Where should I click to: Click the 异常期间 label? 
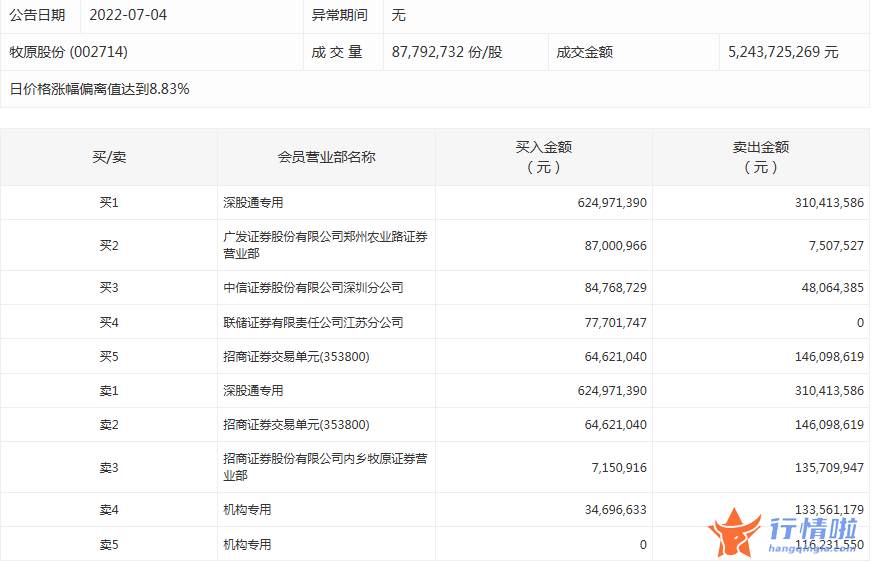coord(340,15)
